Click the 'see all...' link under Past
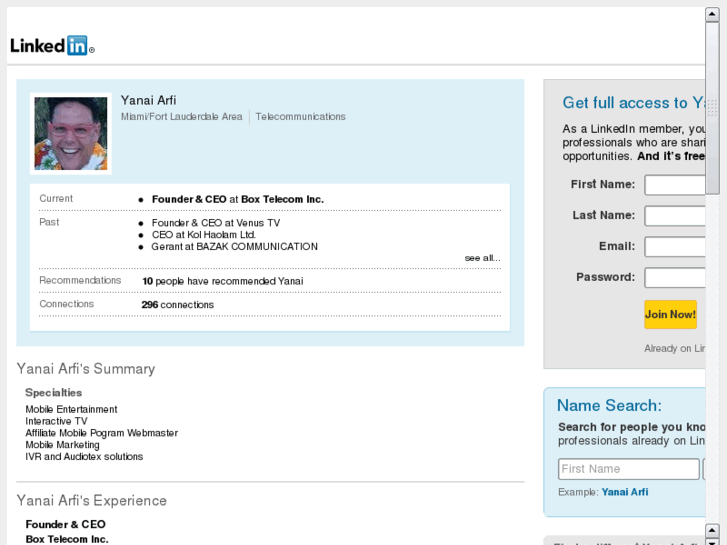 [483, 258]
